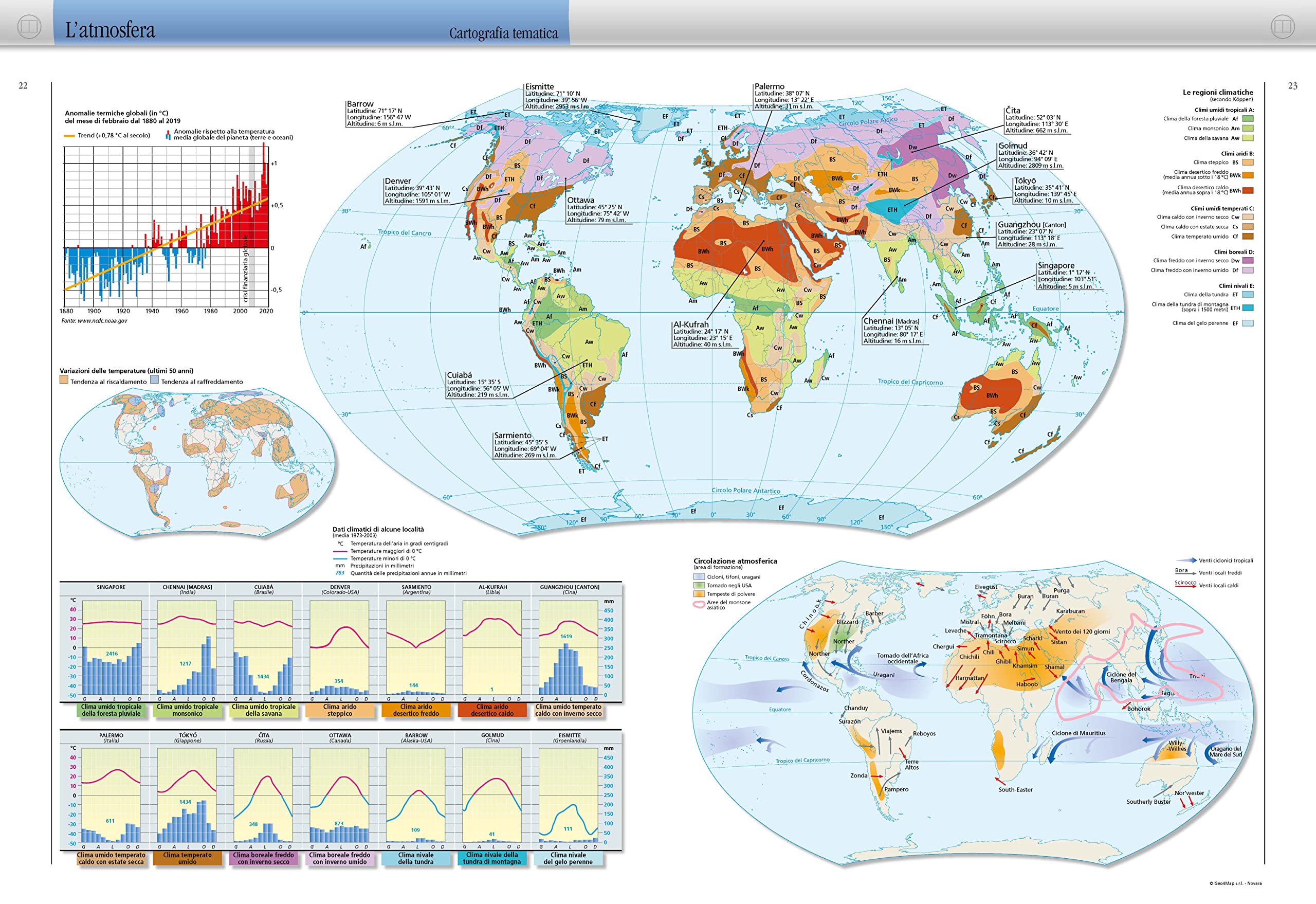Select the BS clima steppico legend swatch
Image resolution: width=1316 pixels, height=904 pixels.
[x=1248, y=162]
